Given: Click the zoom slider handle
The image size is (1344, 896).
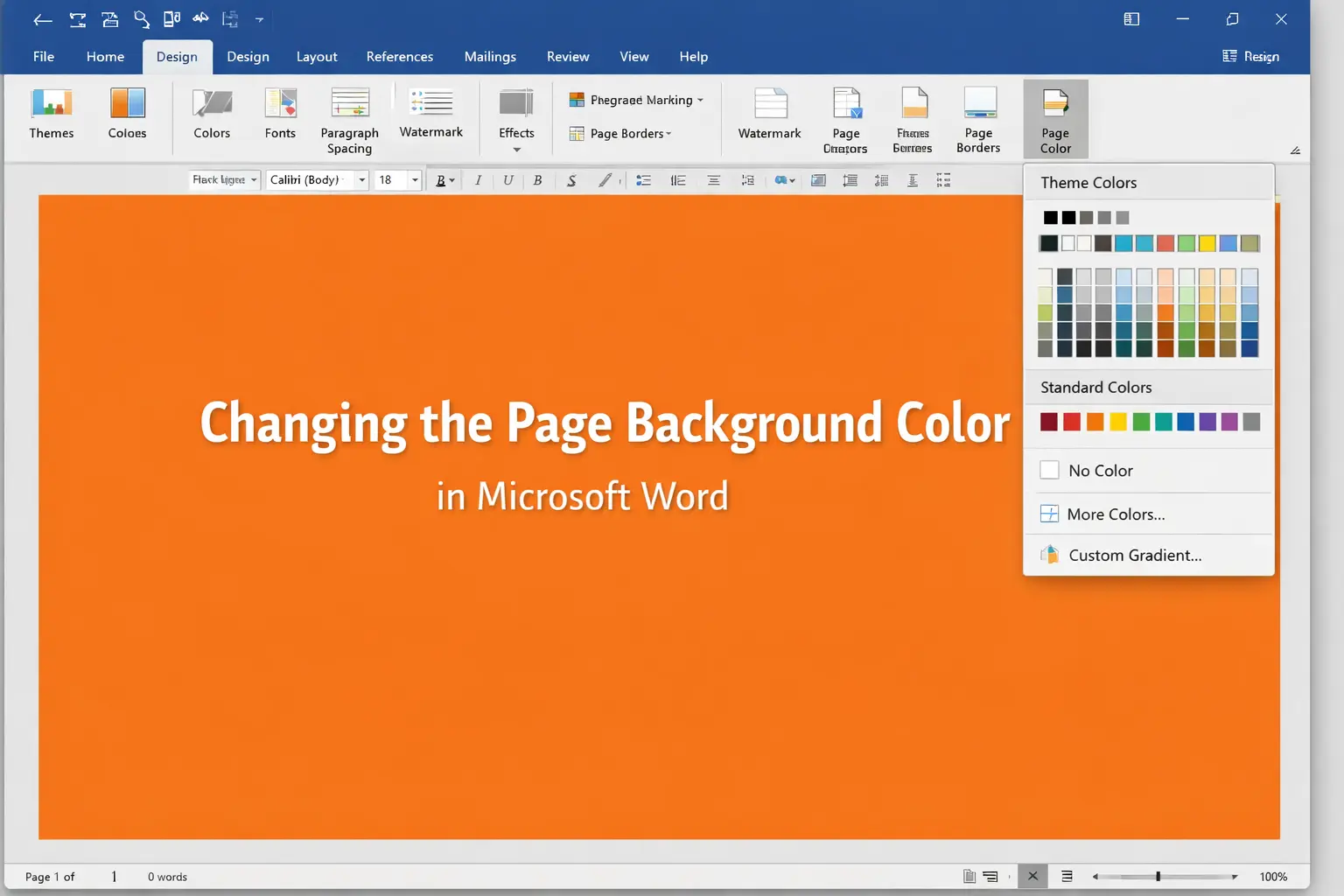Looking at the screenshot, I should click(x=1158, y=876).
